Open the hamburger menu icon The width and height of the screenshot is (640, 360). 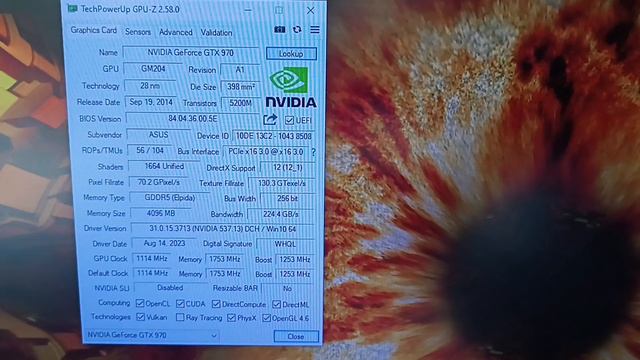[x=315, y=30]
